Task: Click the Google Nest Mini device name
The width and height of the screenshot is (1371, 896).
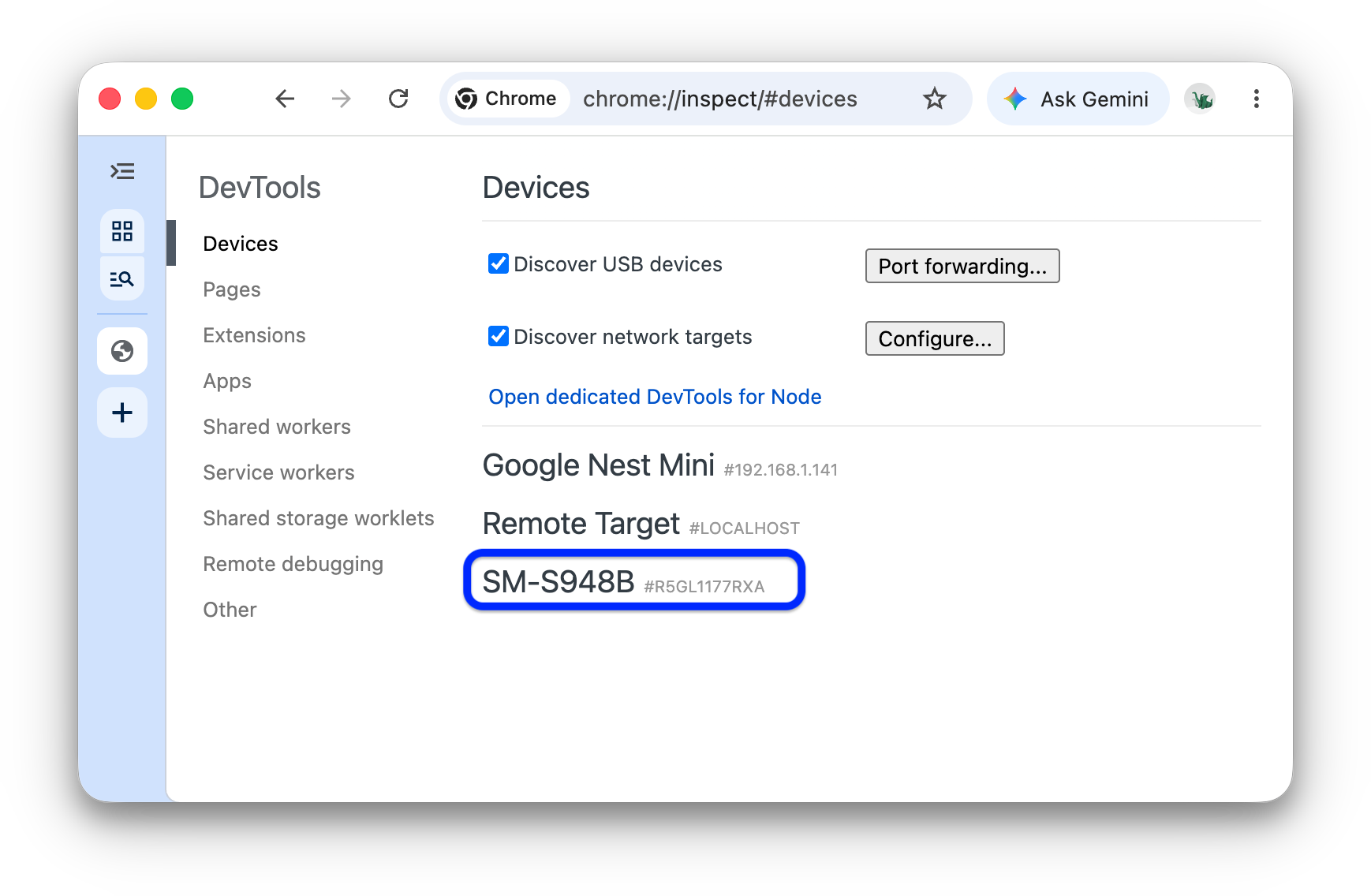Action: [599, 465]
